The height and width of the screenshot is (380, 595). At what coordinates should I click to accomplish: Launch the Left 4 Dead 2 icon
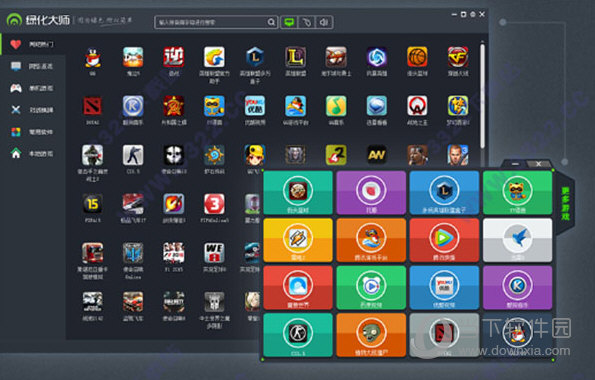coord(336,155)
